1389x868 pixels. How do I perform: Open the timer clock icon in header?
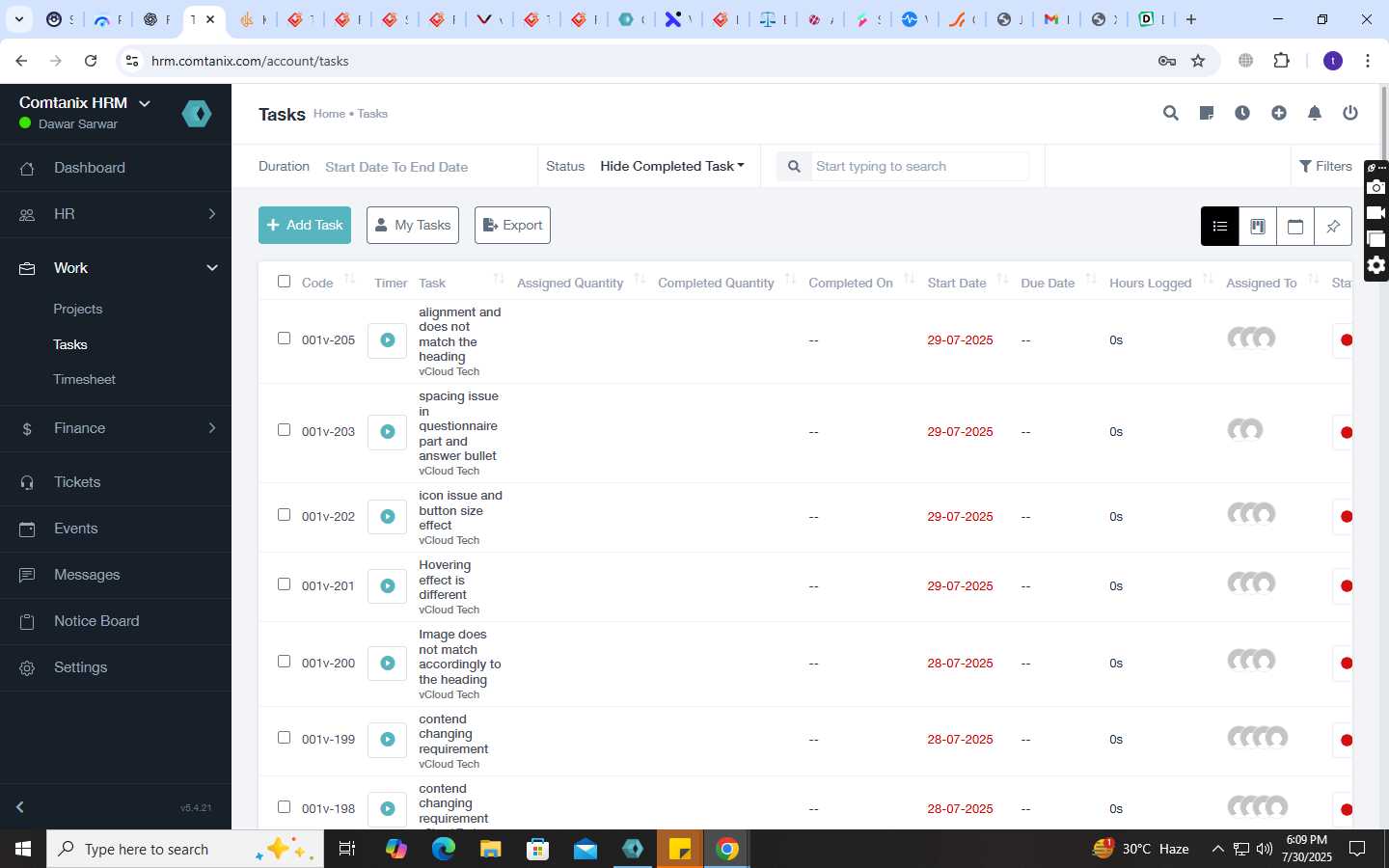click(1242, 113)
